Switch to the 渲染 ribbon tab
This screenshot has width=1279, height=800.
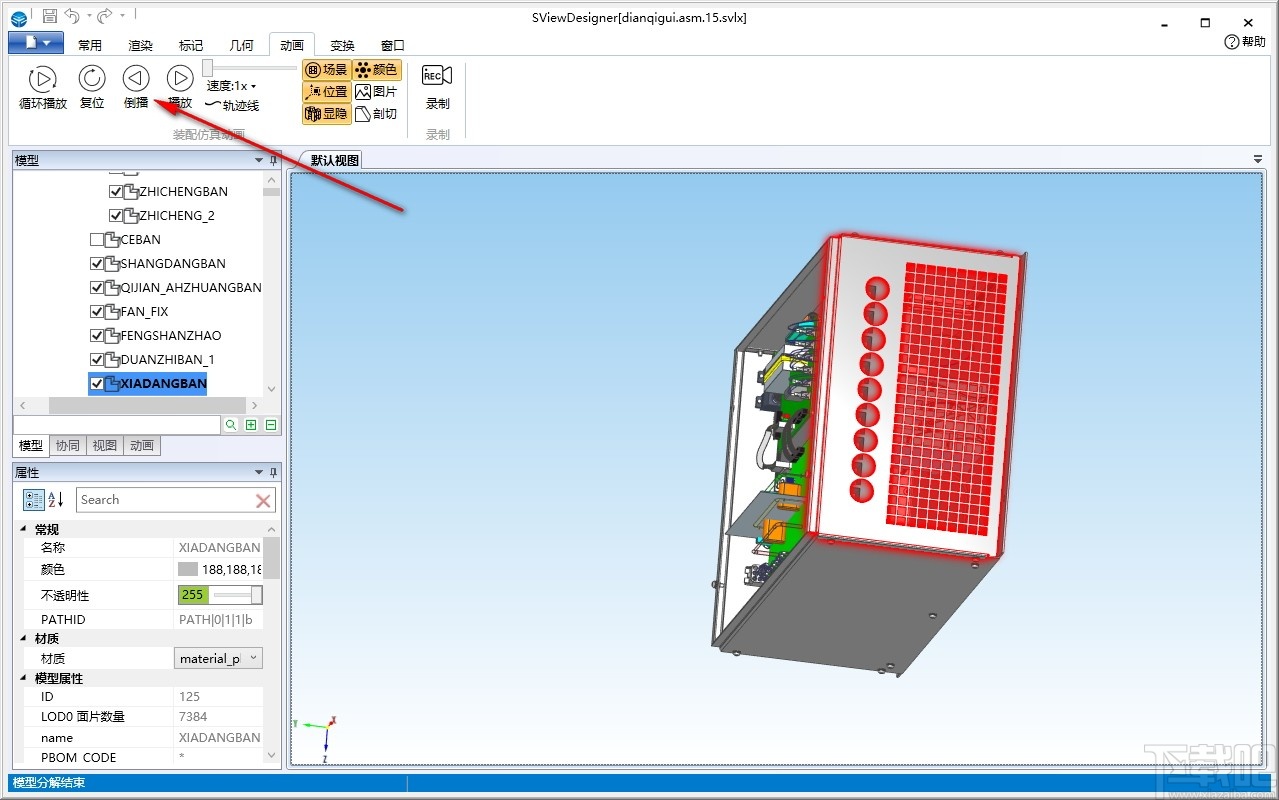(x=141, y=45)
